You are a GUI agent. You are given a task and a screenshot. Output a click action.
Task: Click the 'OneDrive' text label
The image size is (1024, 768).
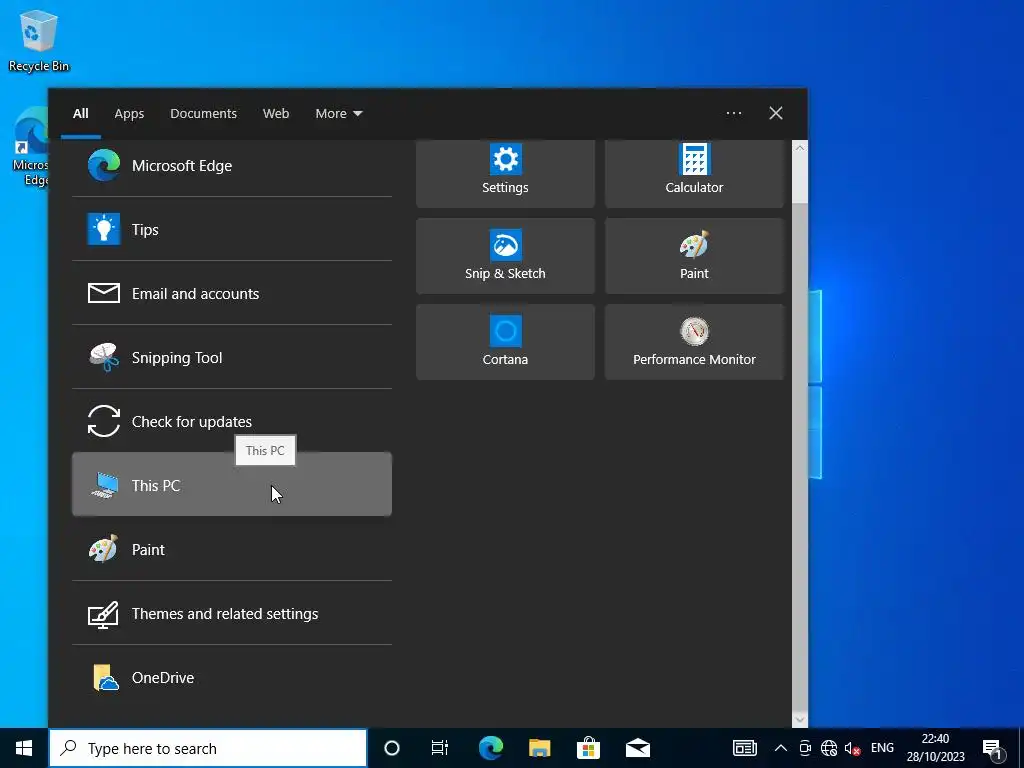click(x=163, y=678)
